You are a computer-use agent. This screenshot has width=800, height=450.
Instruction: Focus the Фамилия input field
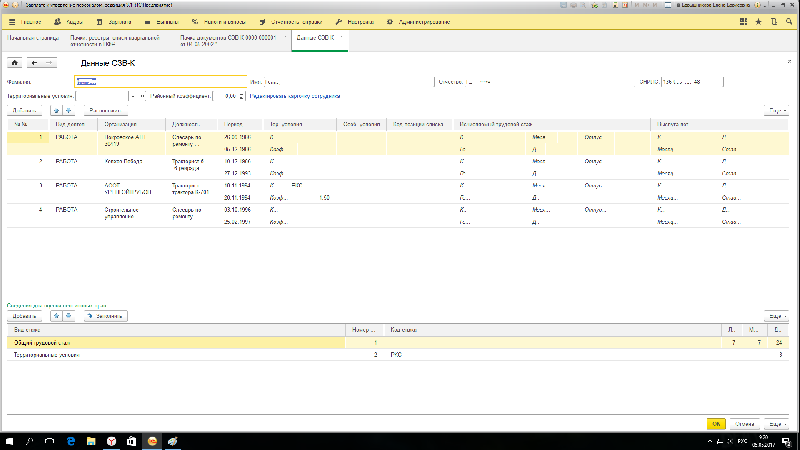click(160, 82)
